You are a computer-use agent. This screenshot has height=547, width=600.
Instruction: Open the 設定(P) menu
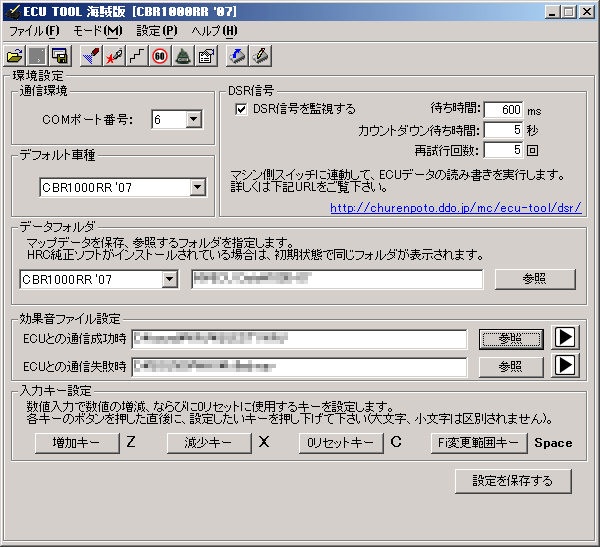pyautogui.click(x=157, y=31)
